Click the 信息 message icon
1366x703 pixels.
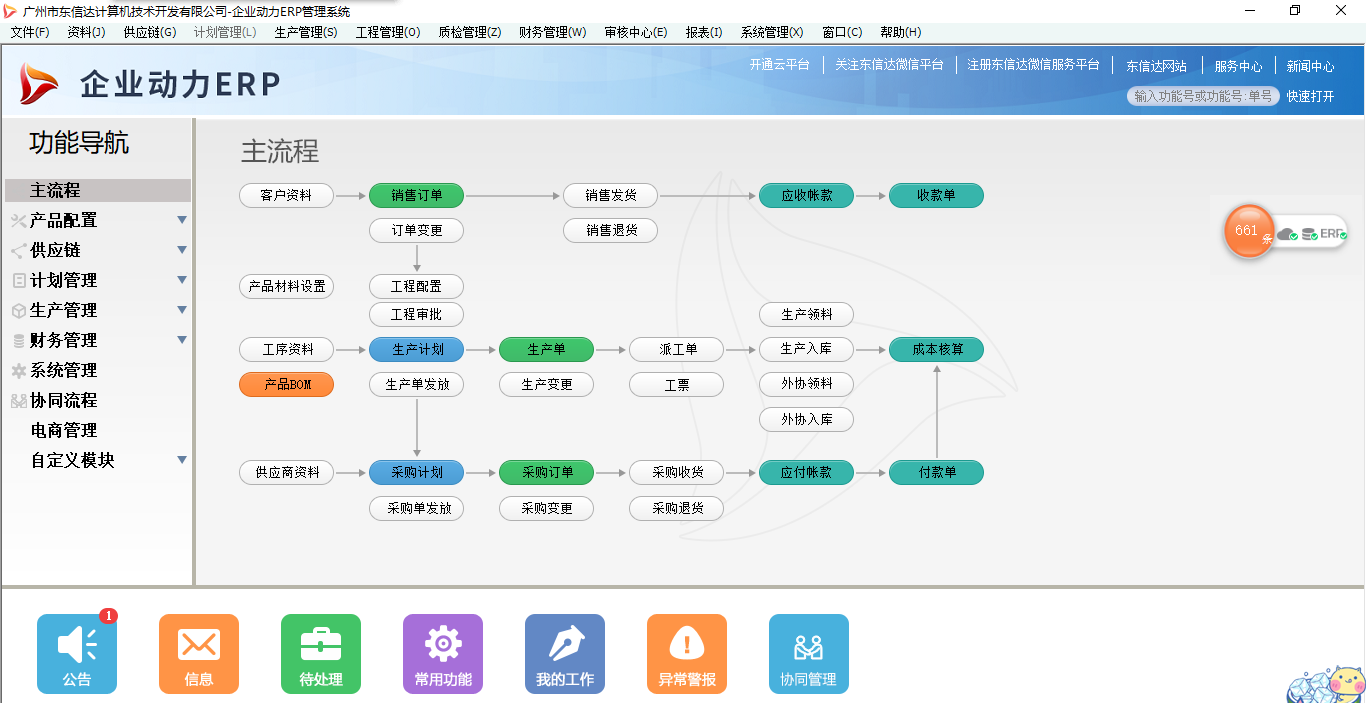click(199, 653)
